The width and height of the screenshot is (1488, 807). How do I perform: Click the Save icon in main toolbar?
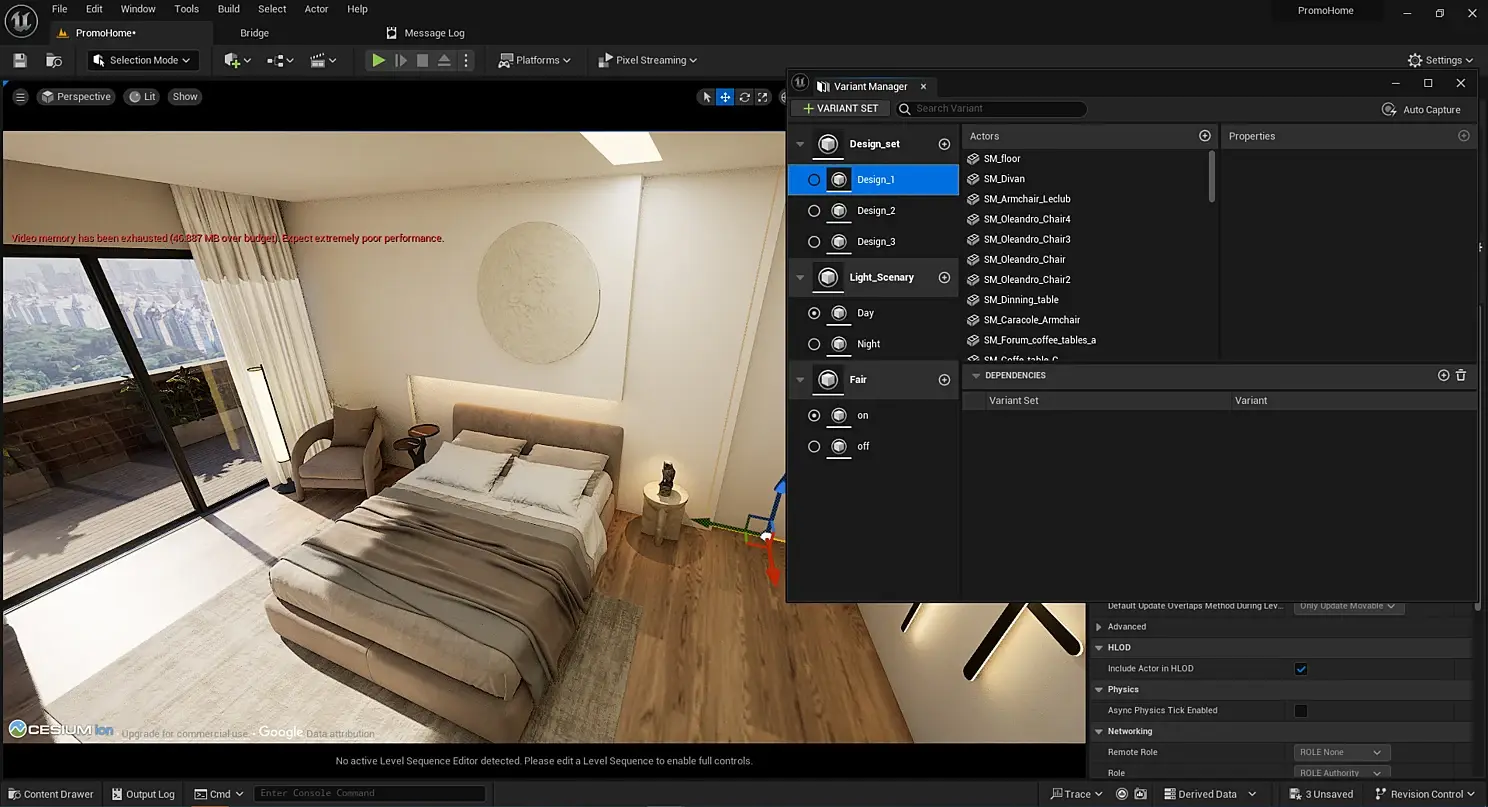(20, 60)
